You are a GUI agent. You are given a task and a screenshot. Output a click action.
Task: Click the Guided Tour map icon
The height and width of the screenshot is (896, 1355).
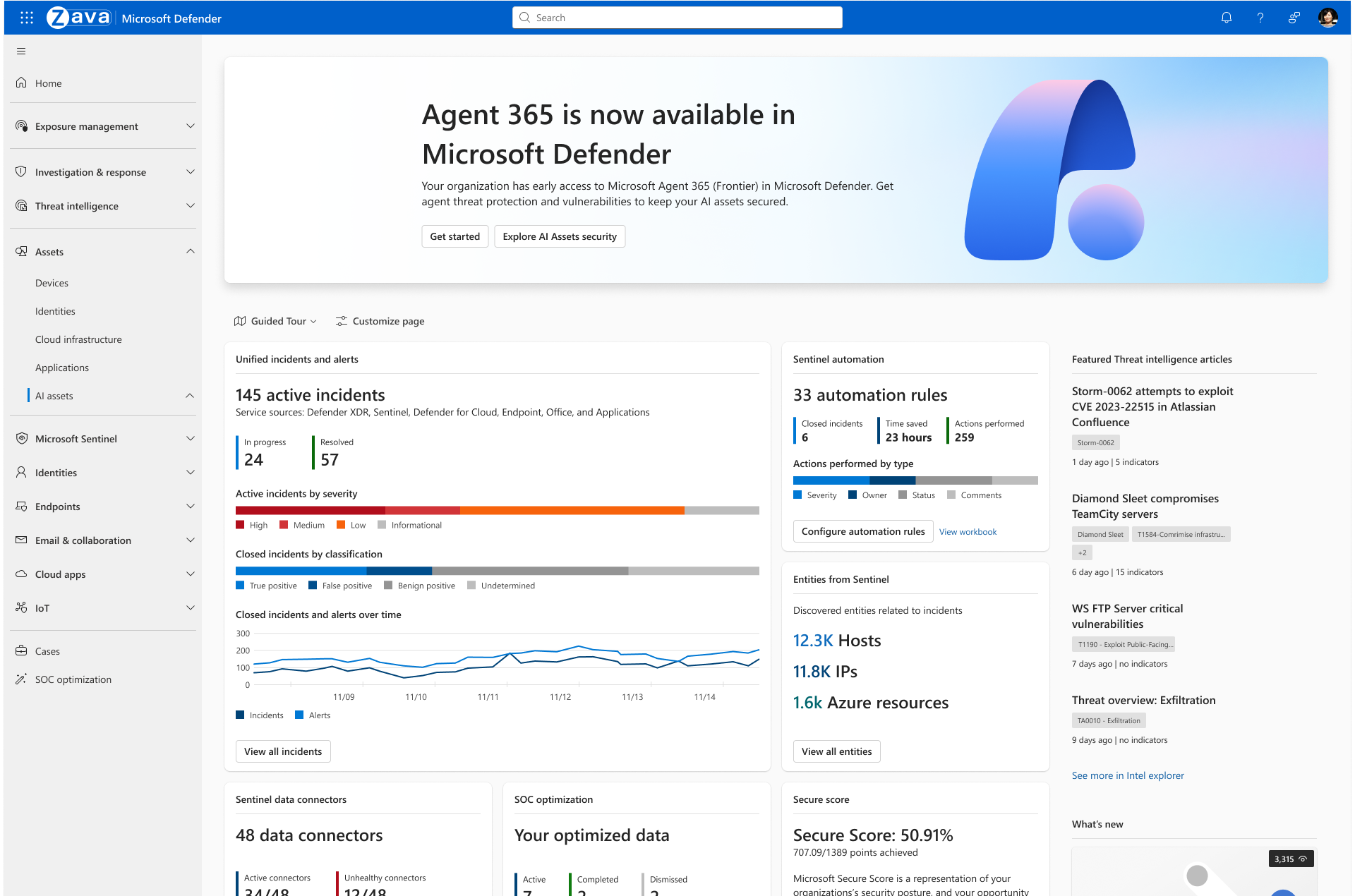[240, 321]
